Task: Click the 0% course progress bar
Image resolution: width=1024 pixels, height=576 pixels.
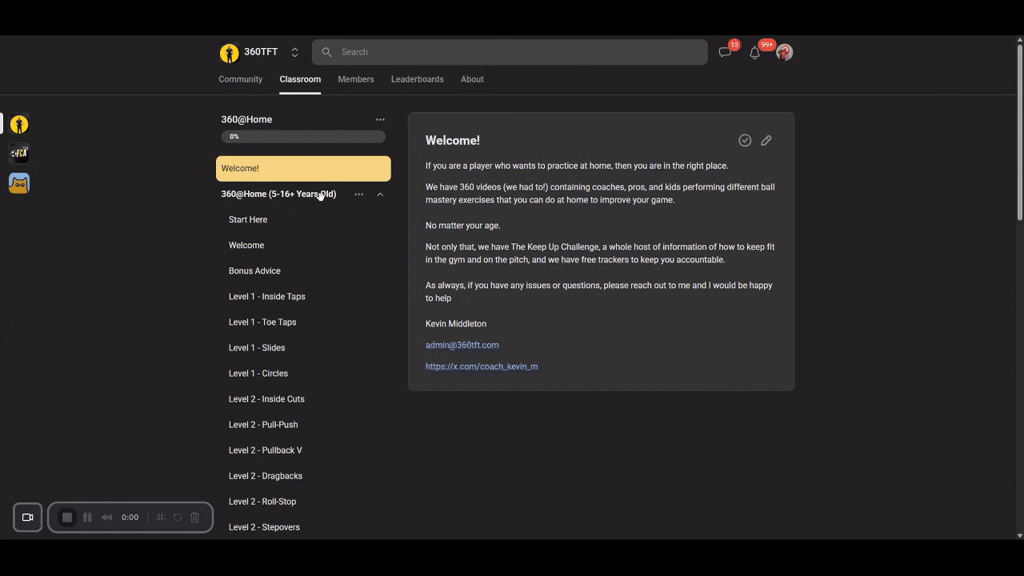Action: click(x=303, y=136)
